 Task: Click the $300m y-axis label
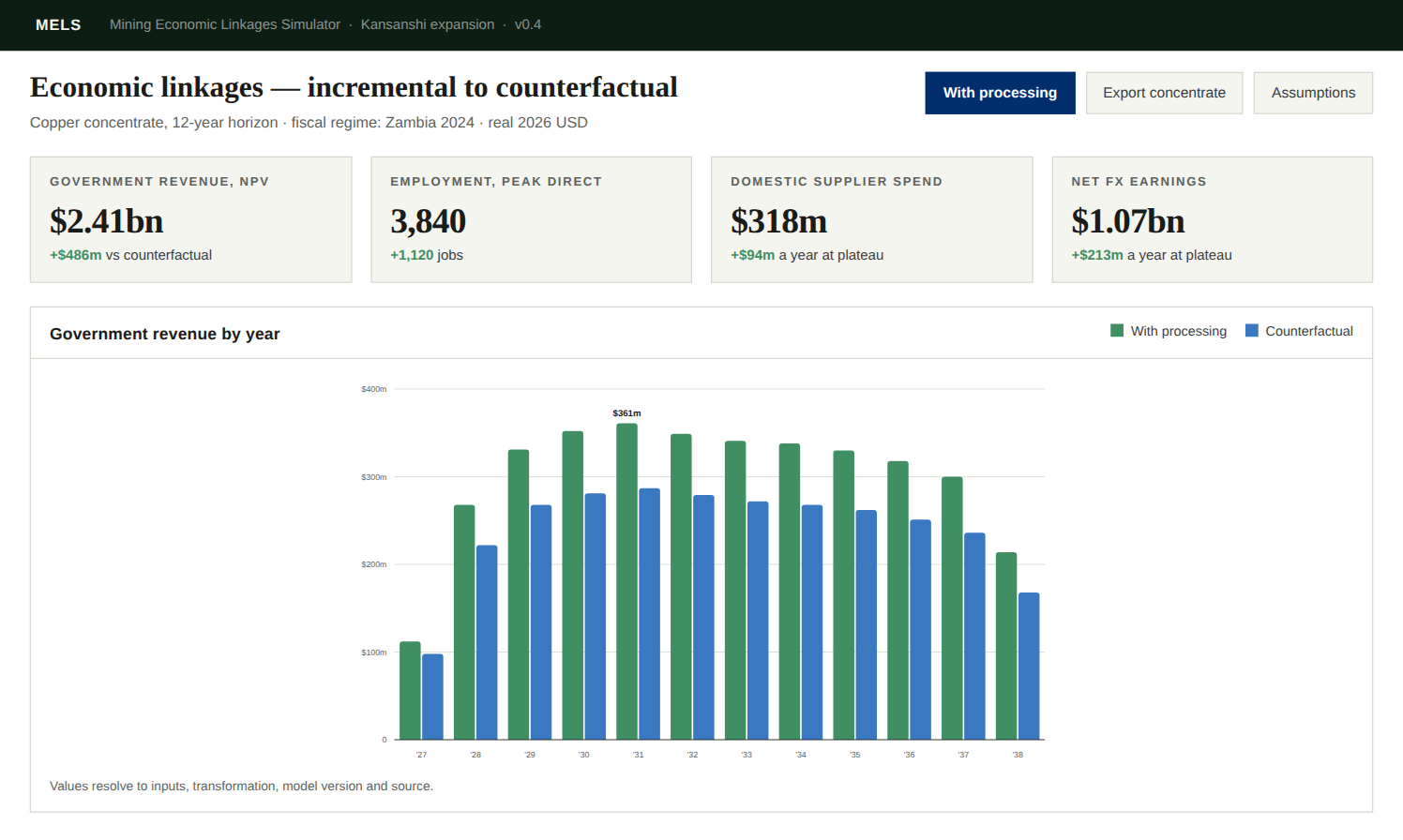tap(374, 477)
